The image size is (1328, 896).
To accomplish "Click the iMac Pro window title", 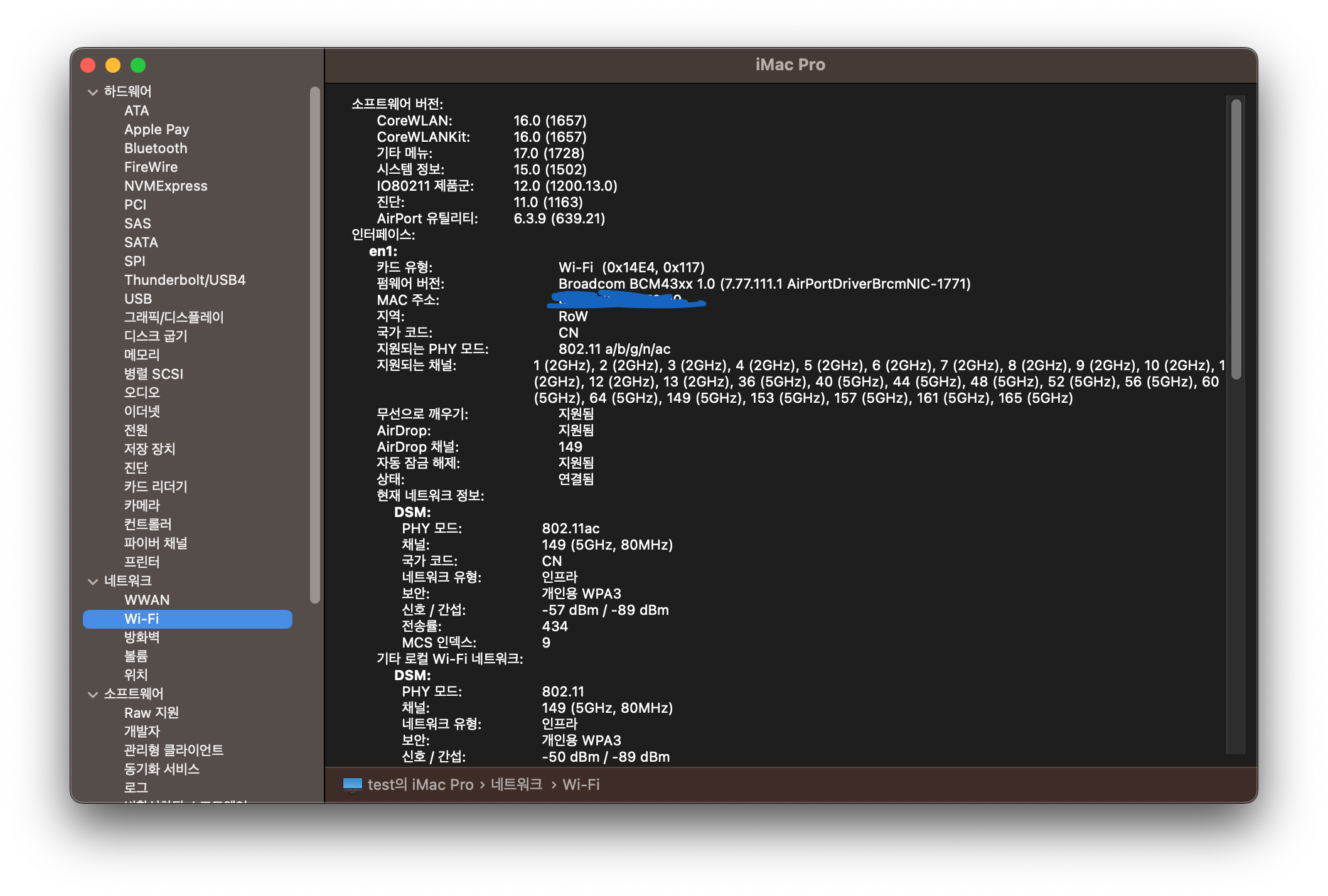I will click(x=790, y=65).
